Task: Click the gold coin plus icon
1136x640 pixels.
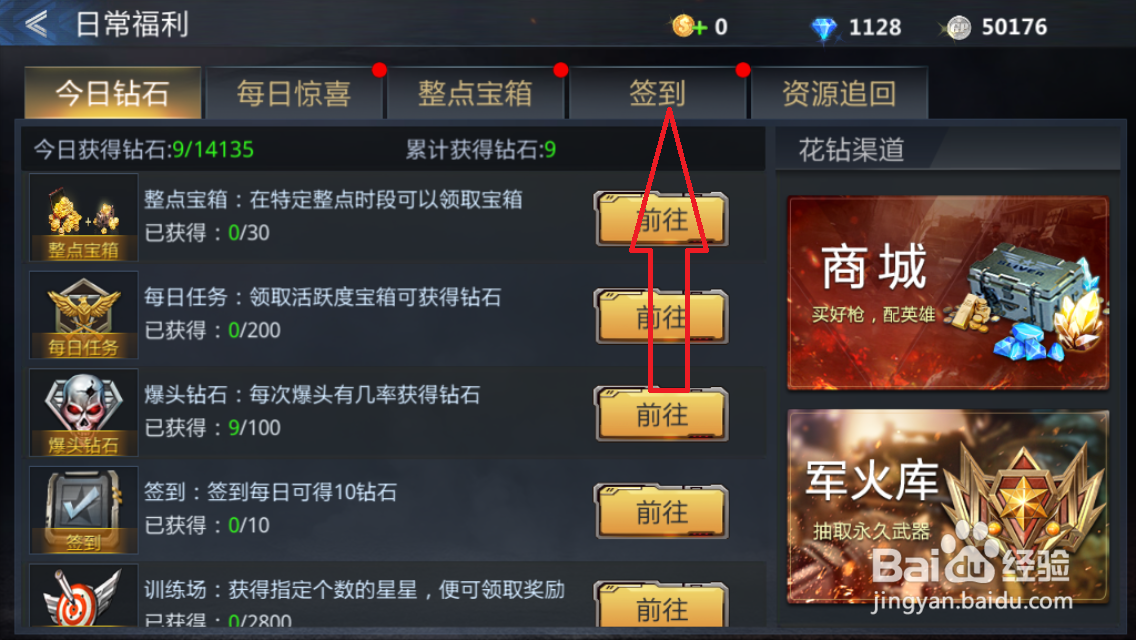Action: [689, 27]
